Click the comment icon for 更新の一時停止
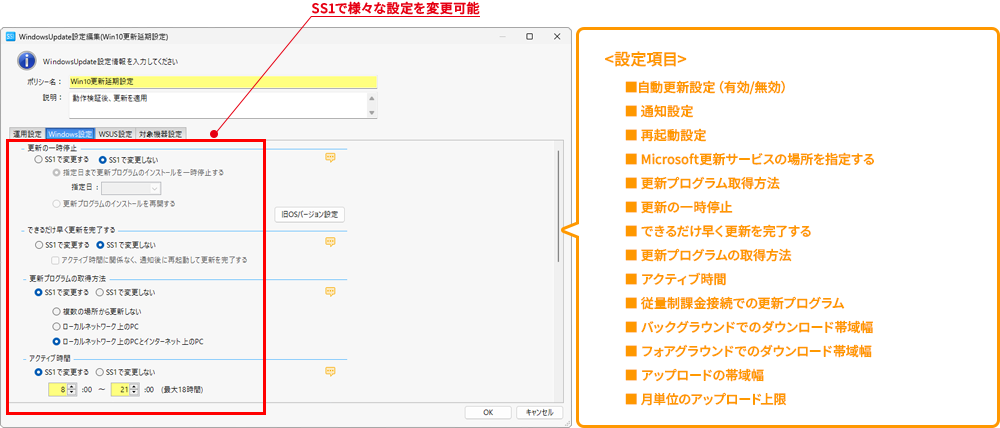Viewport: 1000px width, 428px height. (x=330, y=158)
